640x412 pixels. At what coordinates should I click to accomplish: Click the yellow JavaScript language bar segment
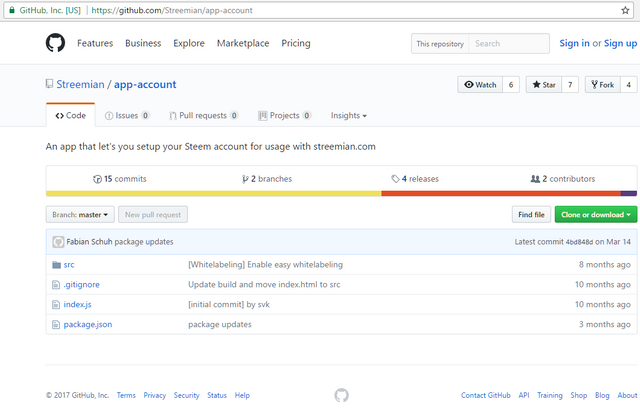pyautogui.click(x=213, y=194)
